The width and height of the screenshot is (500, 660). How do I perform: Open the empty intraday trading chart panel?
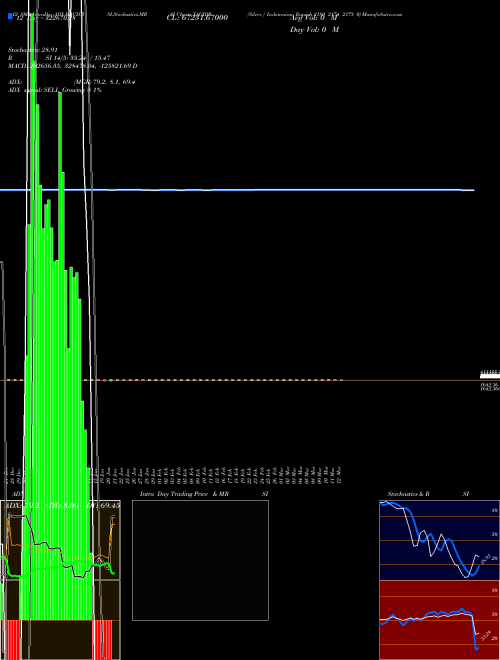coord(200,560)
